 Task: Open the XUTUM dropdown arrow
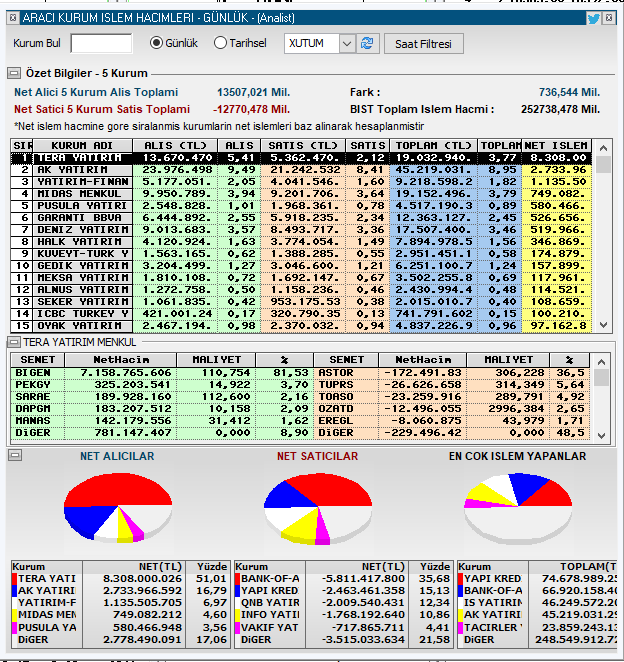click(347, 43)
